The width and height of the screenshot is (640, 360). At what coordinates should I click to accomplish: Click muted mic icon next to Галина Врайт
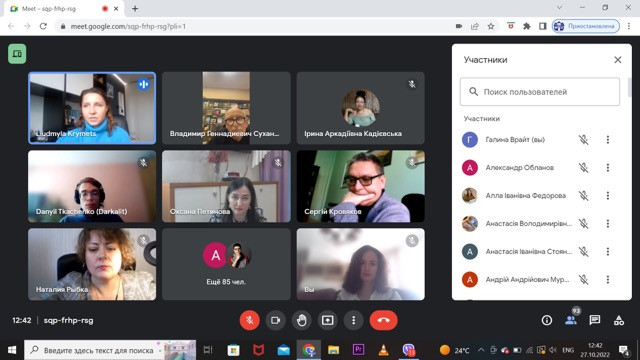[x=584, y=140]
